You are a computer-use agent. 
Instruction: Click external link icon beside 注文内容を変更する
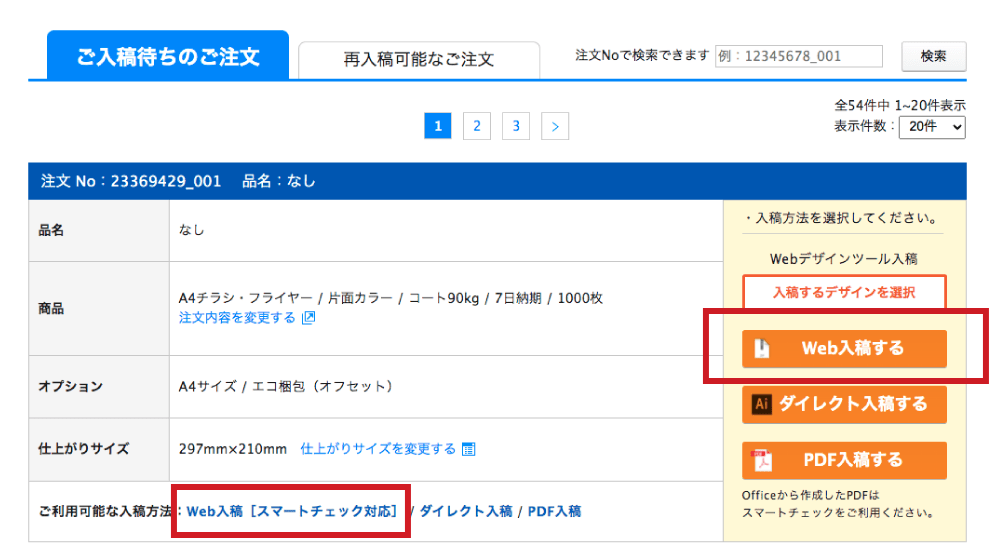(309, 318)
